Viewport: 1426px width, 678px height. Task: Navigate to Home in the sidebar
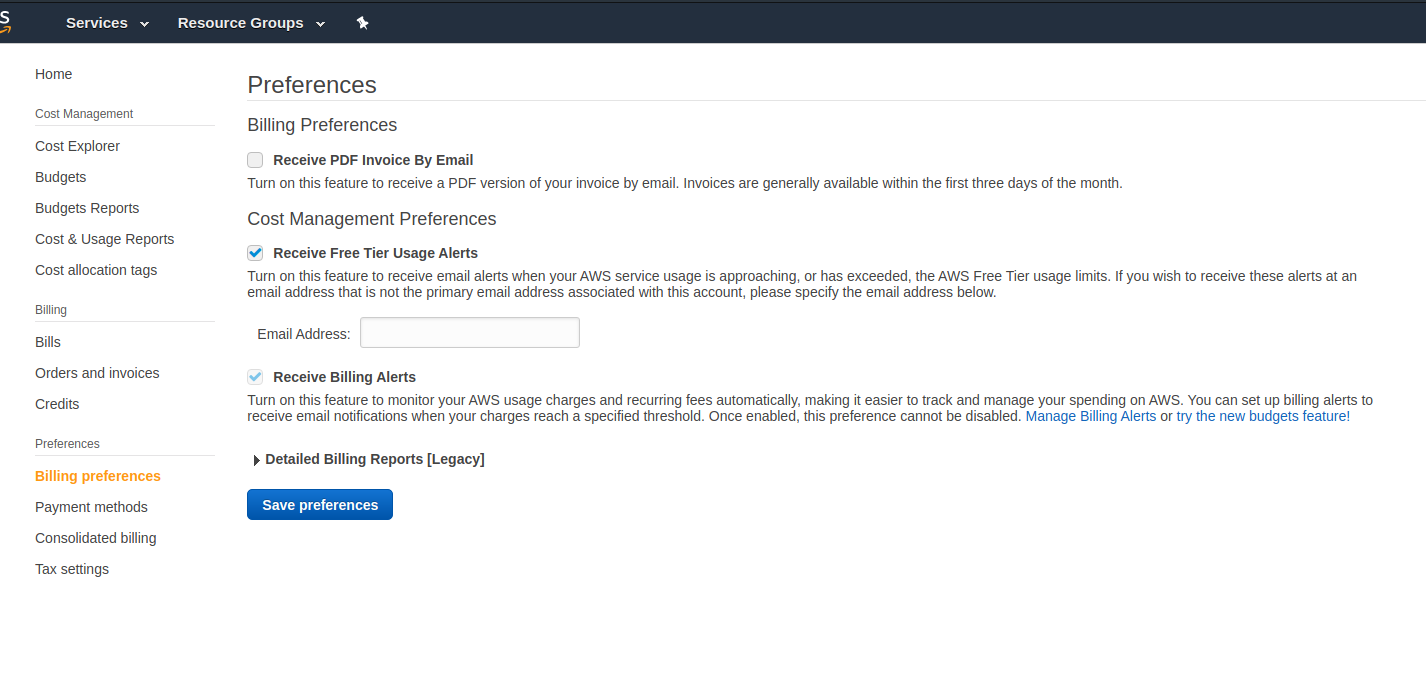pos(54,74)
